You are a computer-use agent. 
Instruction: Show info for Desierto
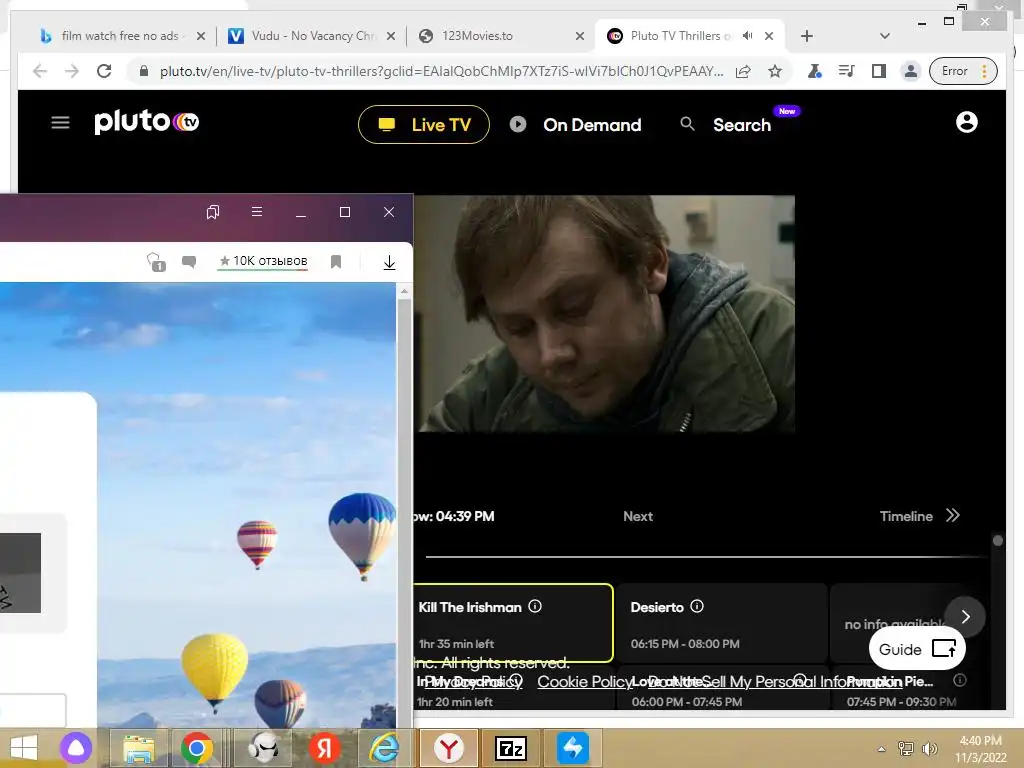tap(697, 606)
